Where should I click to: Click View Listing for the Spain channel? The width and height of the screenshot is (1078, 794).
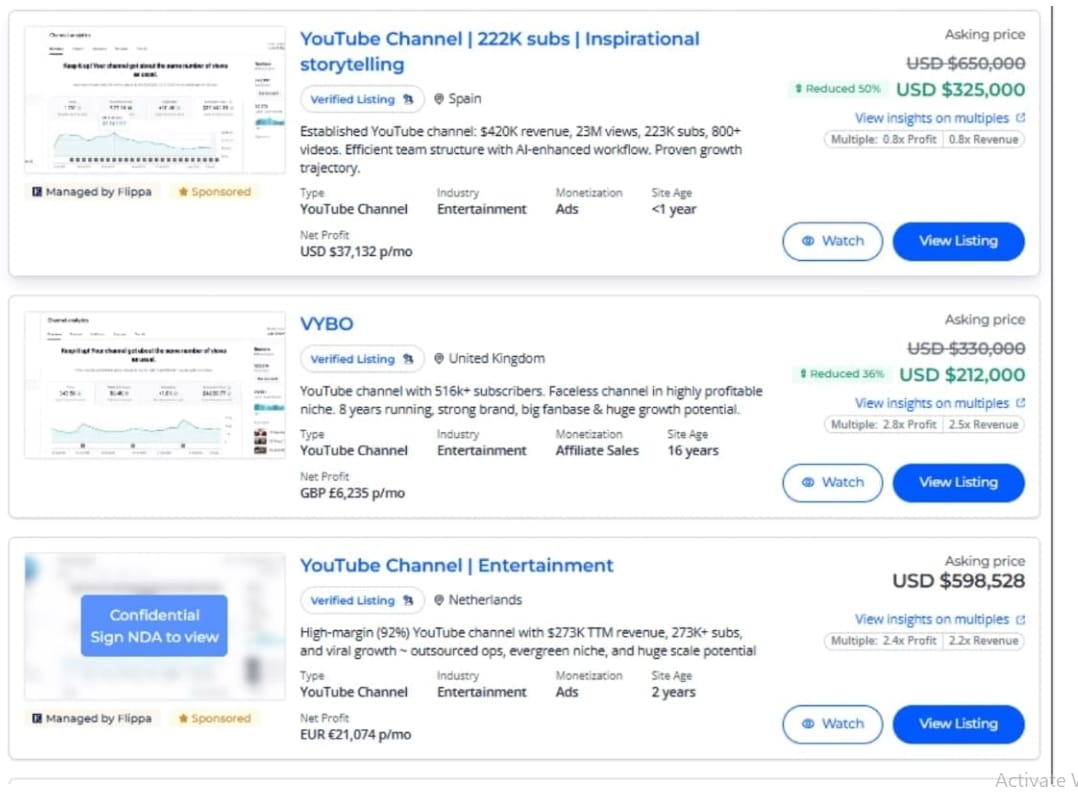[x=958, y=241]
